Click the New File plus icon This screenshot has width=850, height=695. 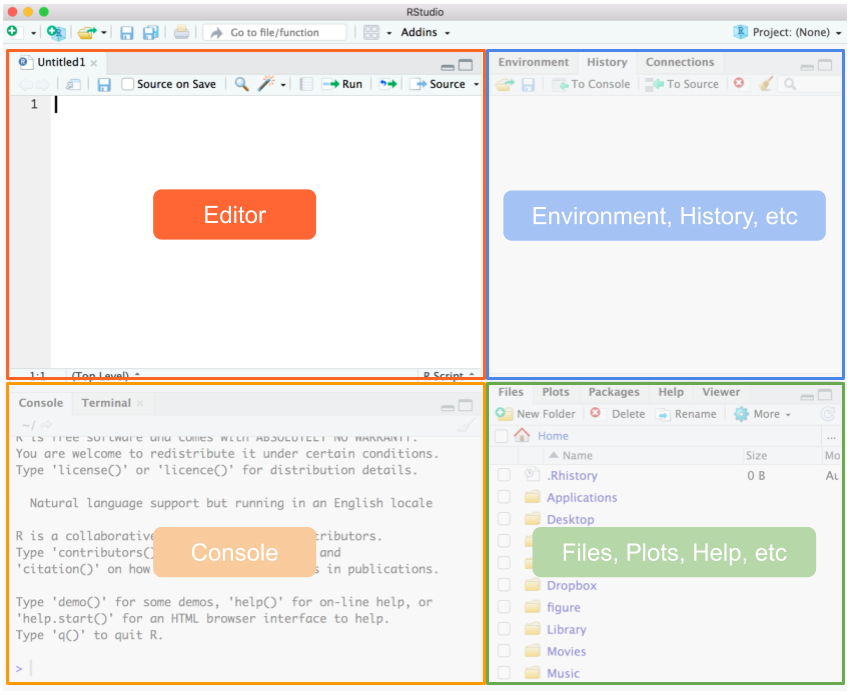(x=12, y=32)
